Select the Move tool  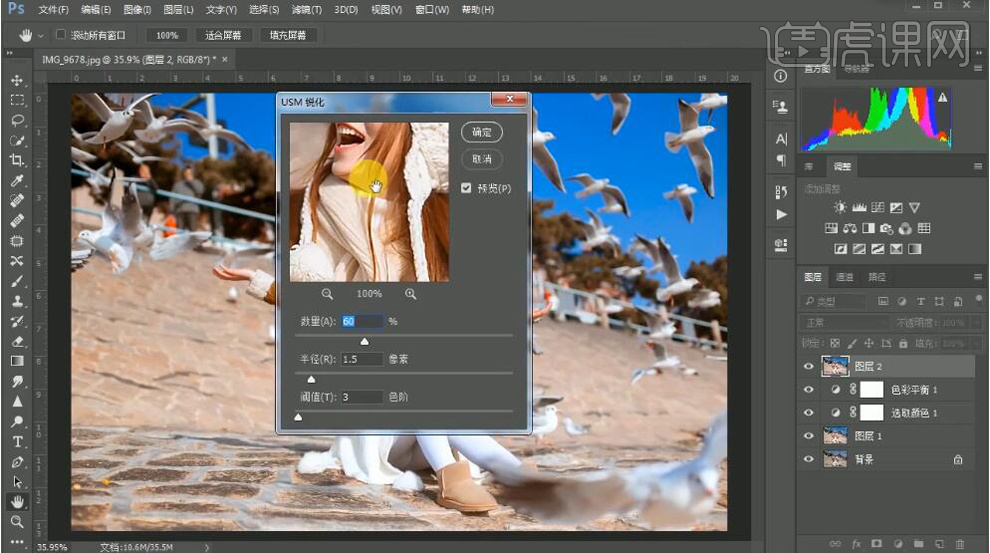coord(17,80)
